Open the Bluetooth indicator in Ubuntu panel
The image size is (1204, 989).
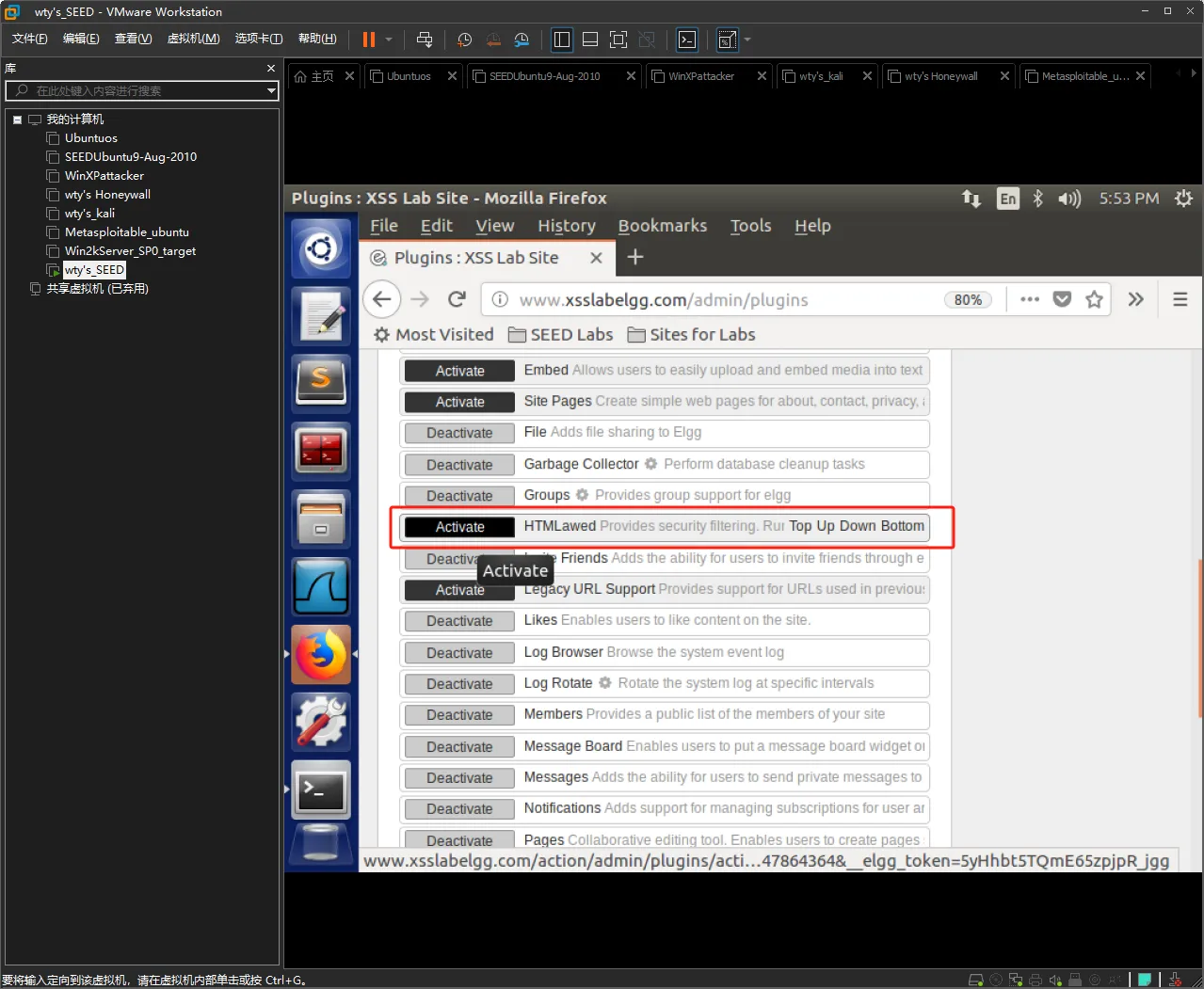[x=1038, y=199]
